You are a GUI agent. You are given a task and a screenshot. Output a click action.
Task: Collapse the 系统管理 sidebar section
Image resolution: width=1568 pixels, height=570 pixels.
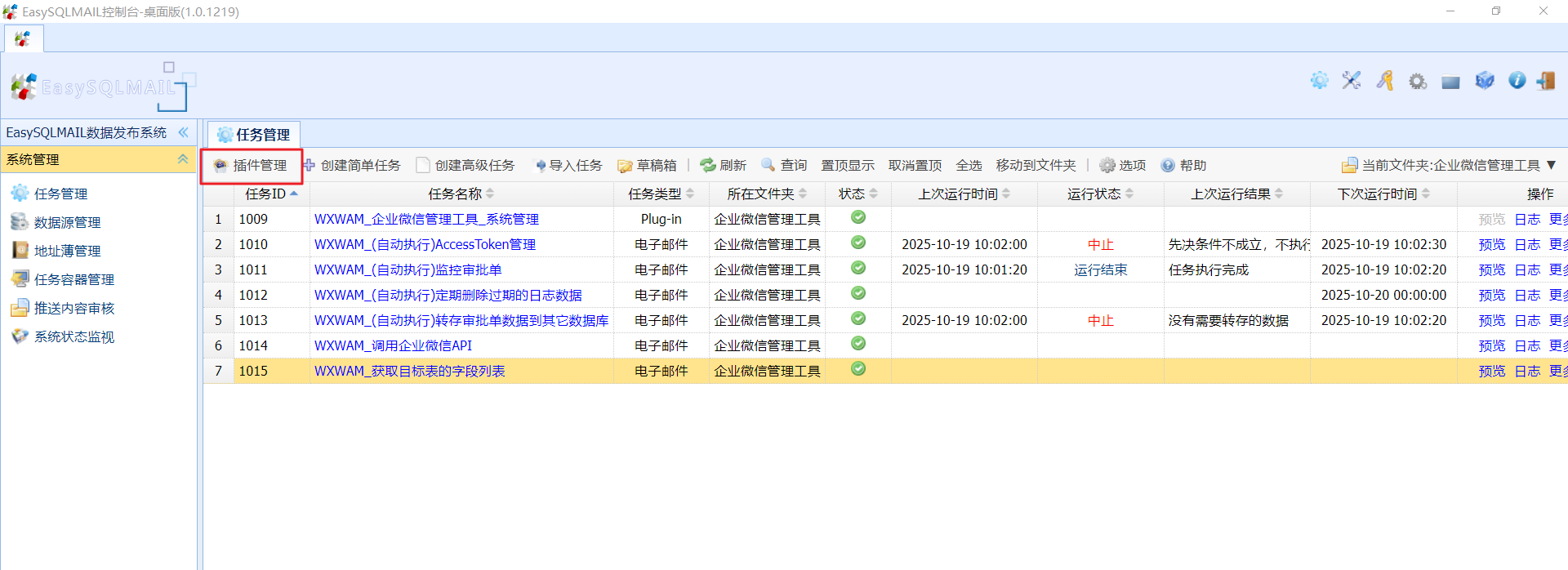(183, 159)
